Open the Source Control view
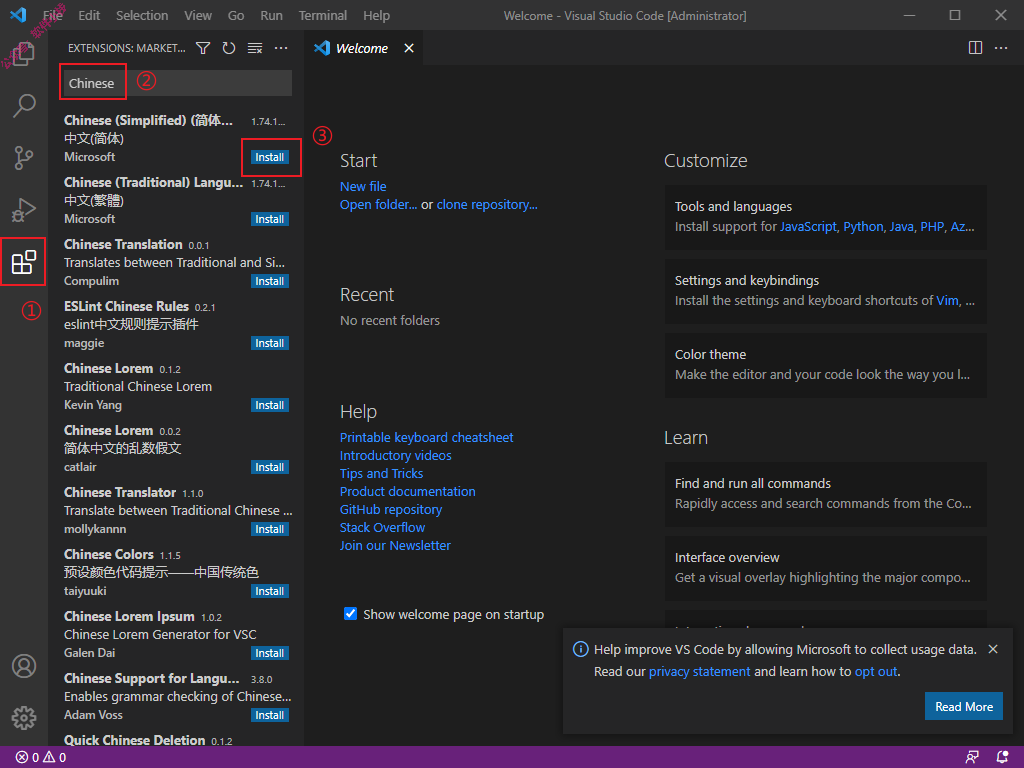This screenshot has width=1024, height=768. pos(24,157)
